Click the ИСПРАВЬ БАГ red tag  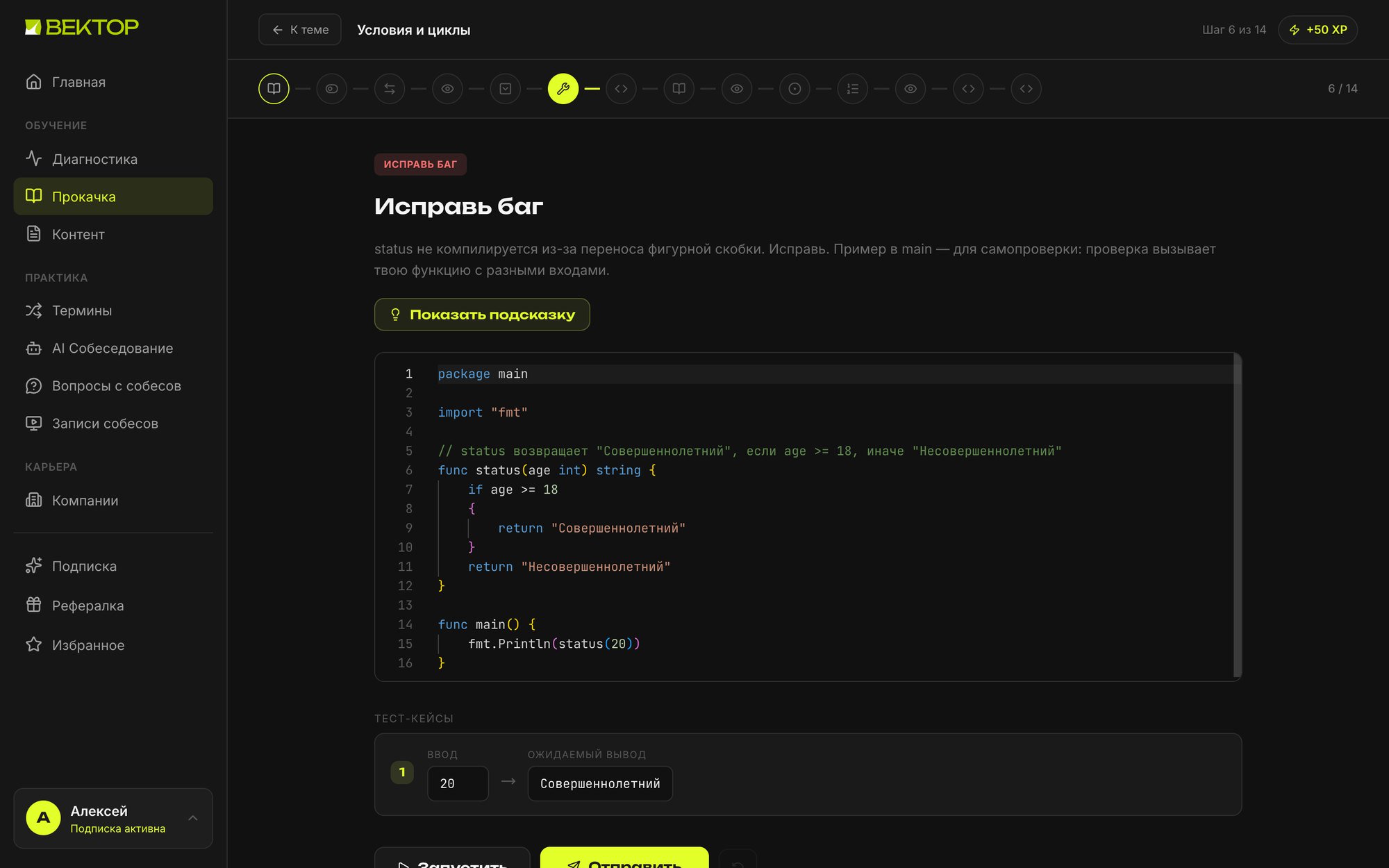pos(420,165)
